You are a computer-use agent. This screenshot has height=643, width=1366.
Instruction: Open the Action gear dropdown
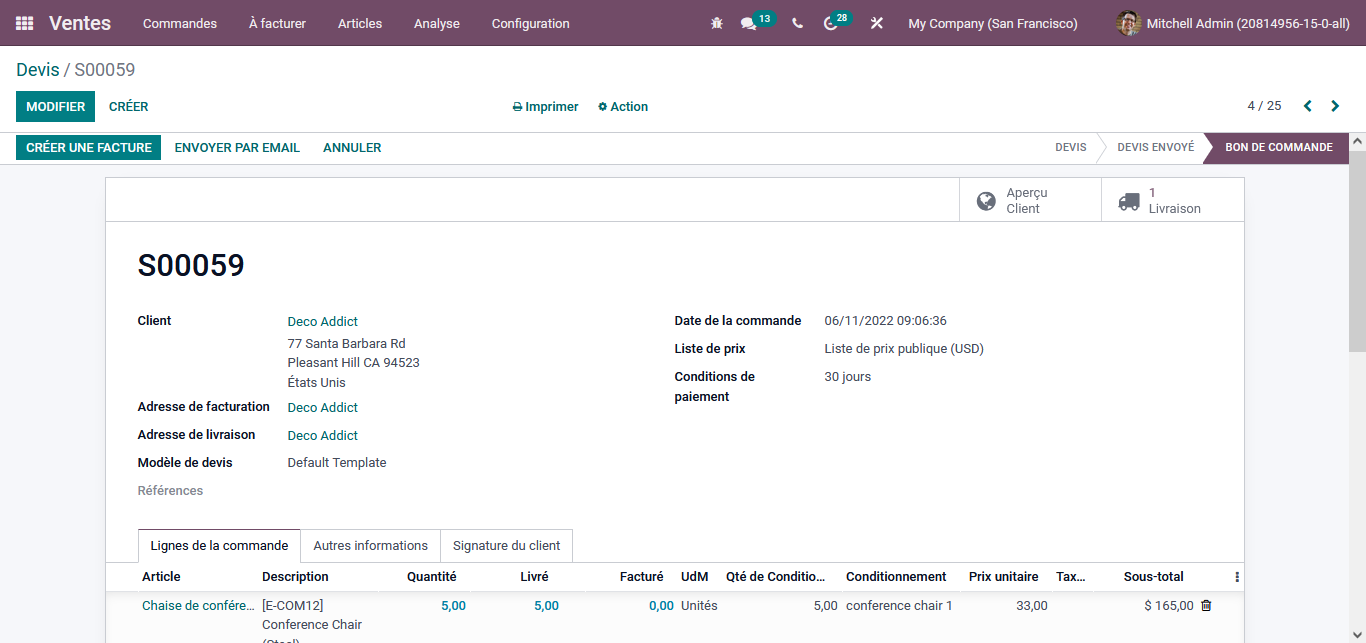tap(623, 107)
